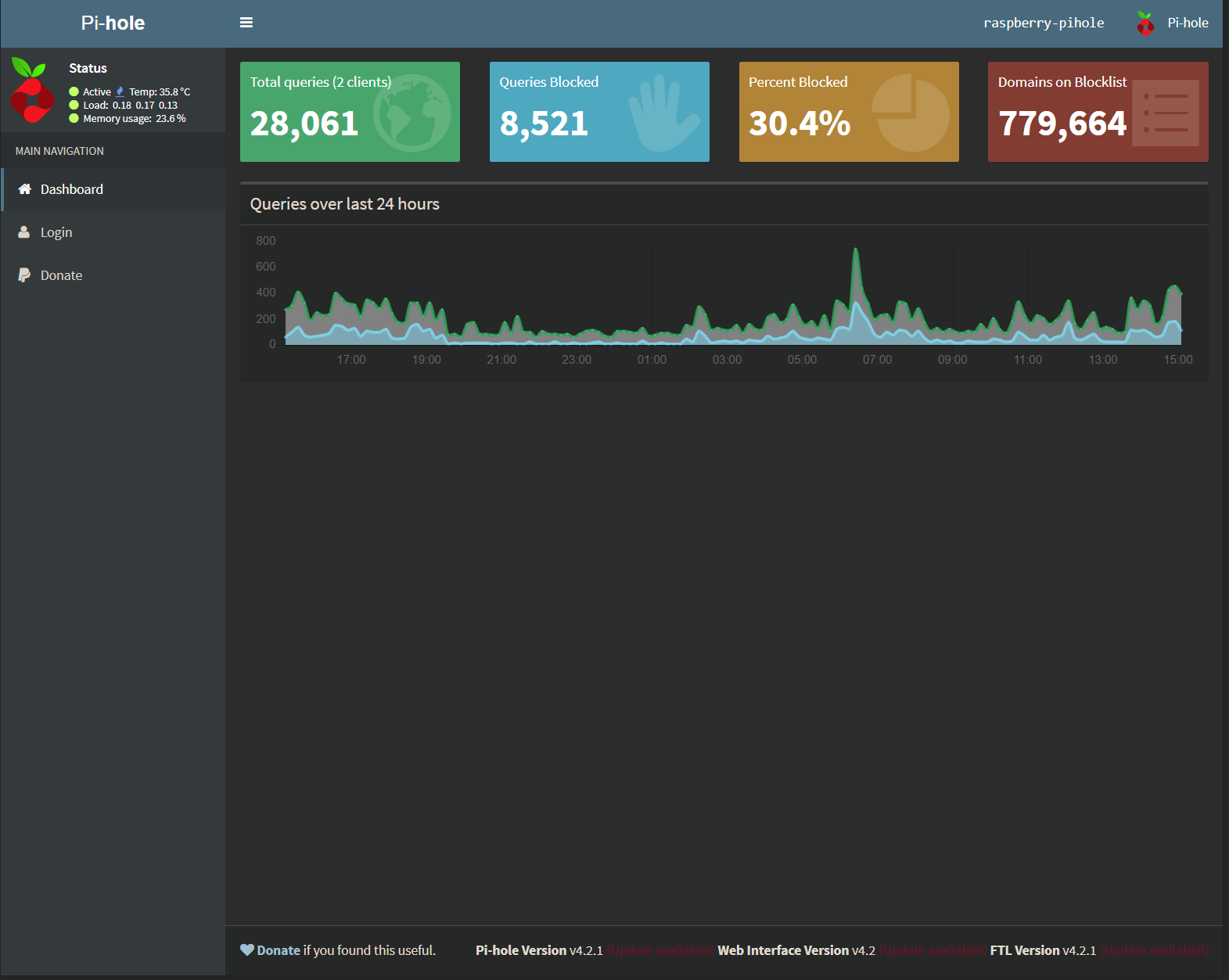This screenshot has height=980, width=1229.
Task: Click the Pi-hole title logo link
Action: point(113,23)
